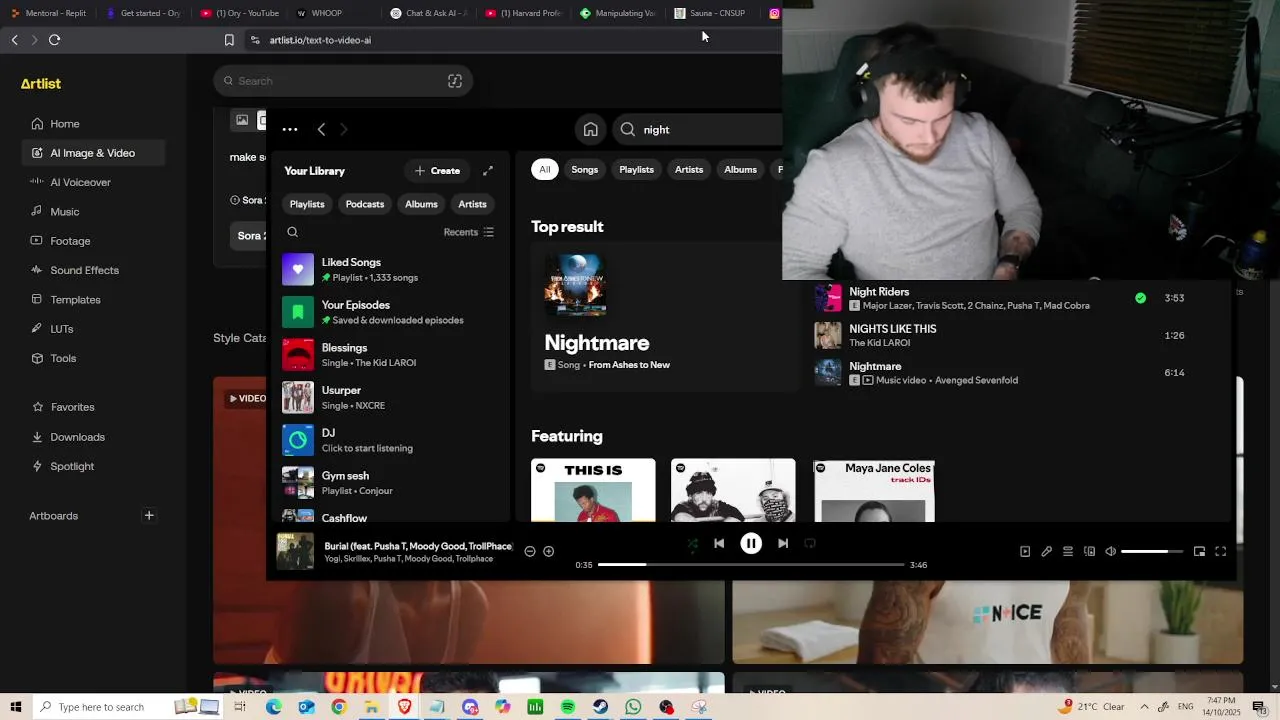The height and width of the screenshot is (720, 1280).
Task: Select the Songs search filter
Action: [585, 170]
